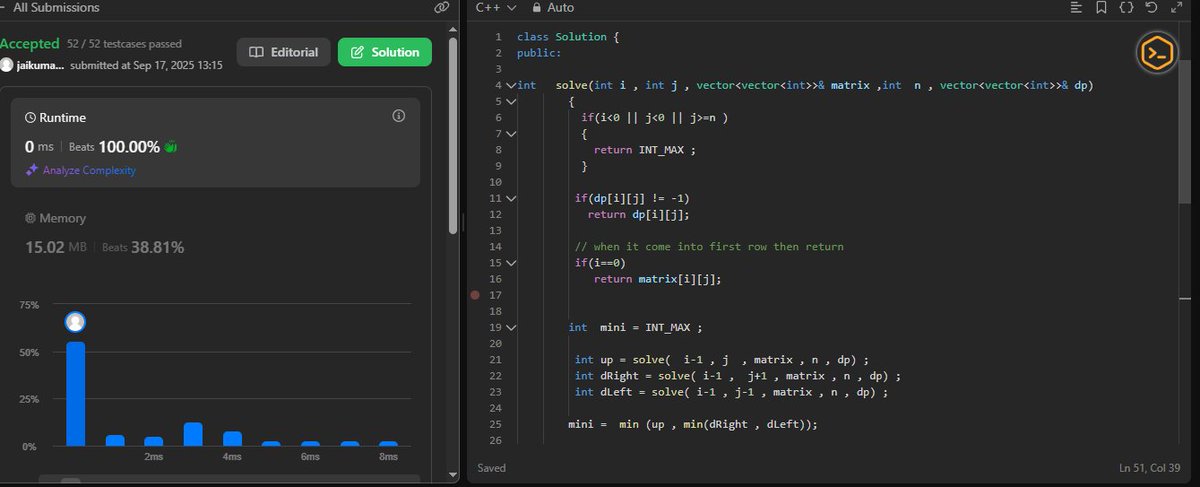
Task: Click the 'class Solution {' code line
Action: click(568, 37)
